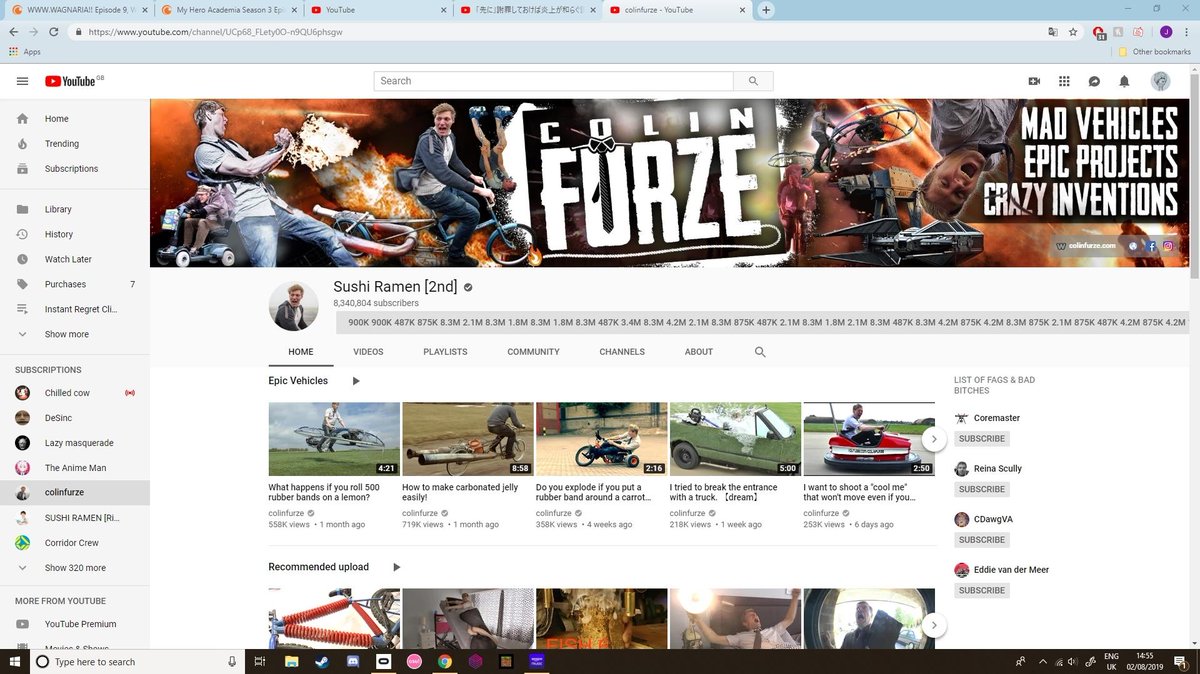Bookmark this page with the star
The image size is (1200, 674).
point(1073,31)
